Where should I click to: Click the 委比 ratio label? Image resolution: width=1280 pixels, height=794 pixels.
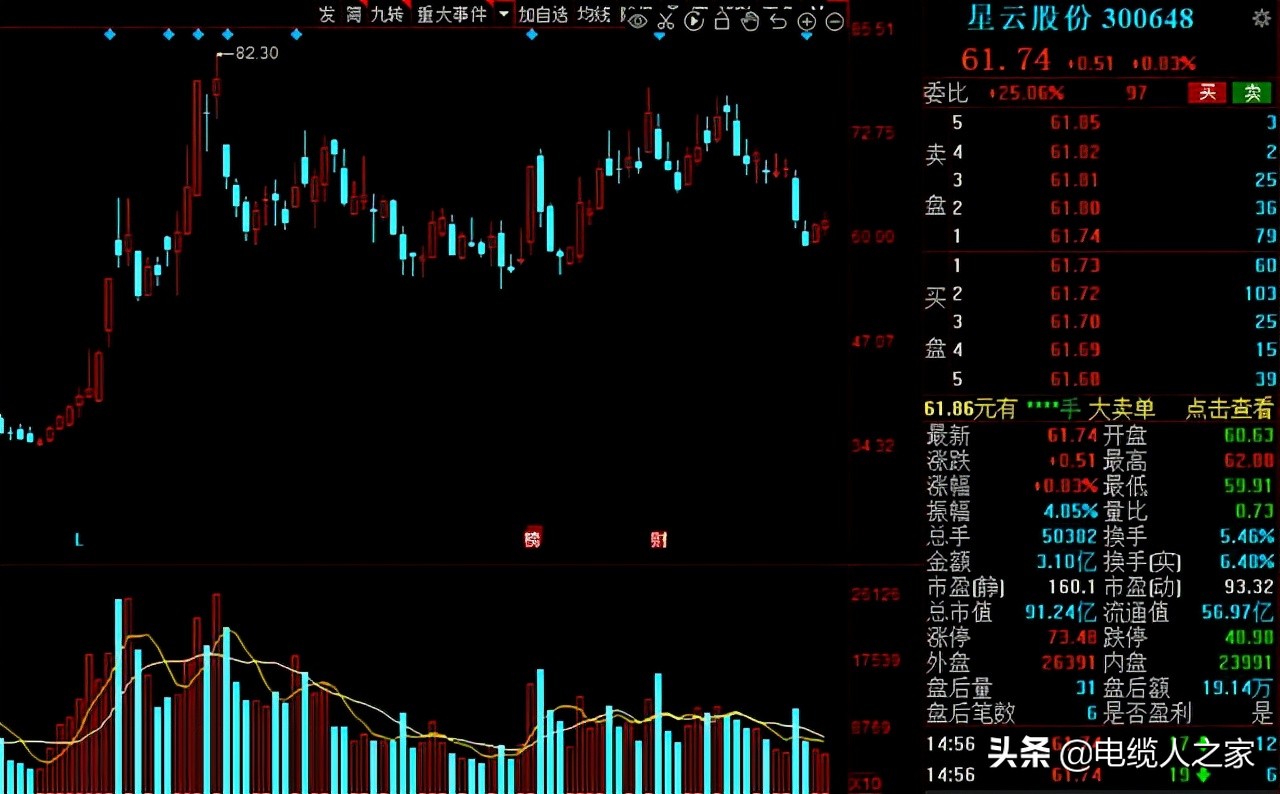[946, 93]
